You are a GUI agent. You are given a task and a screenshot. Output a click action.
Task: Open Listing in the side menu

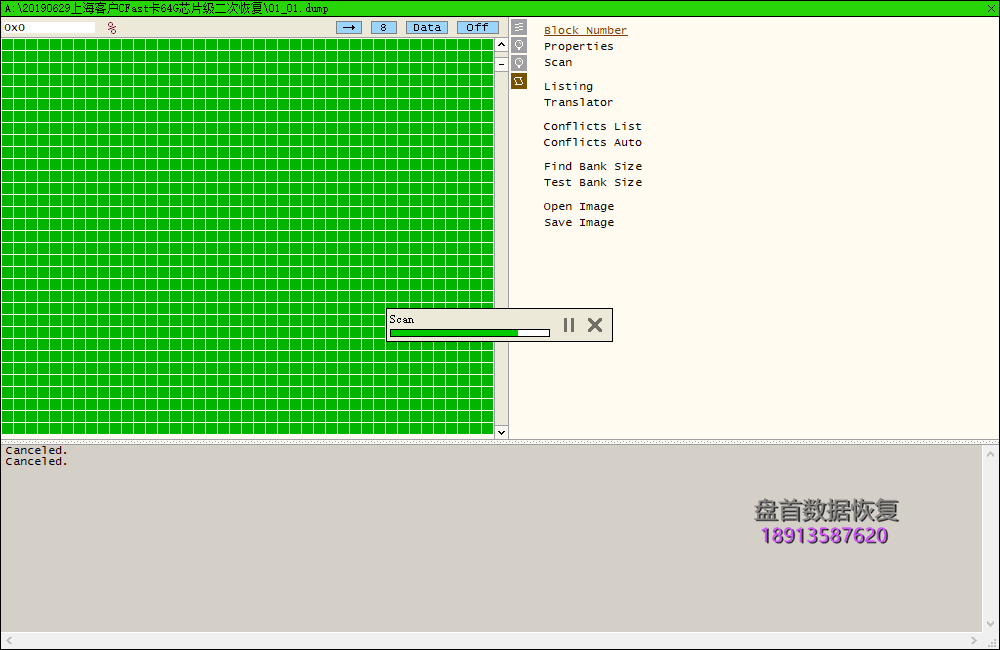click(x=568, y=87)
